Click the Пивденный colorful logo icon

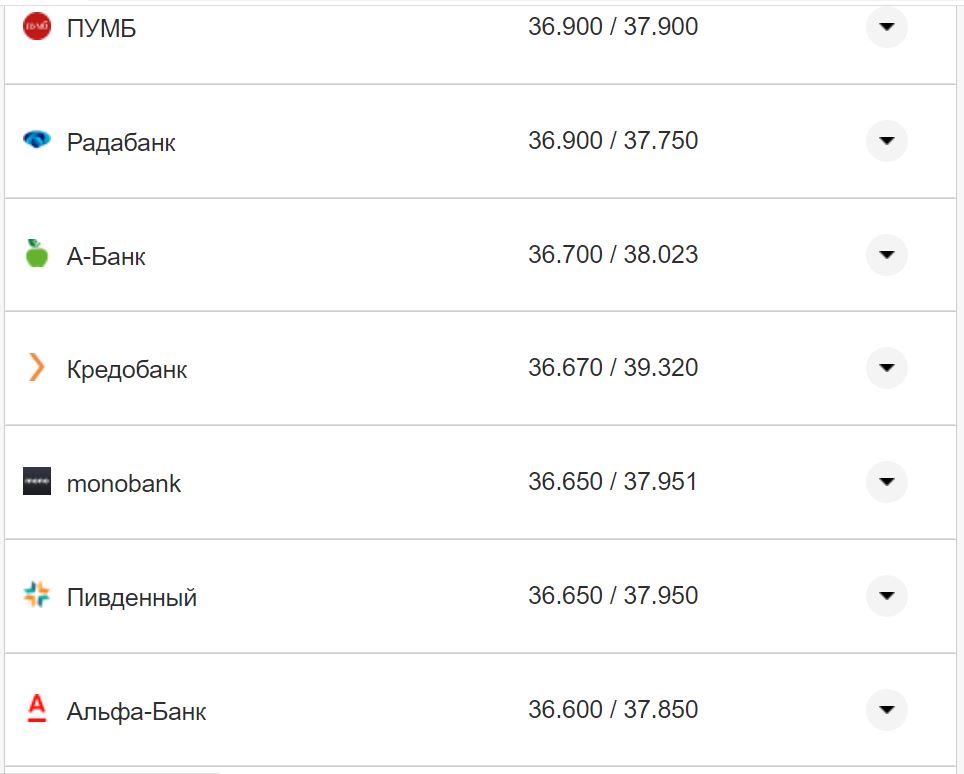coord(37,596)
